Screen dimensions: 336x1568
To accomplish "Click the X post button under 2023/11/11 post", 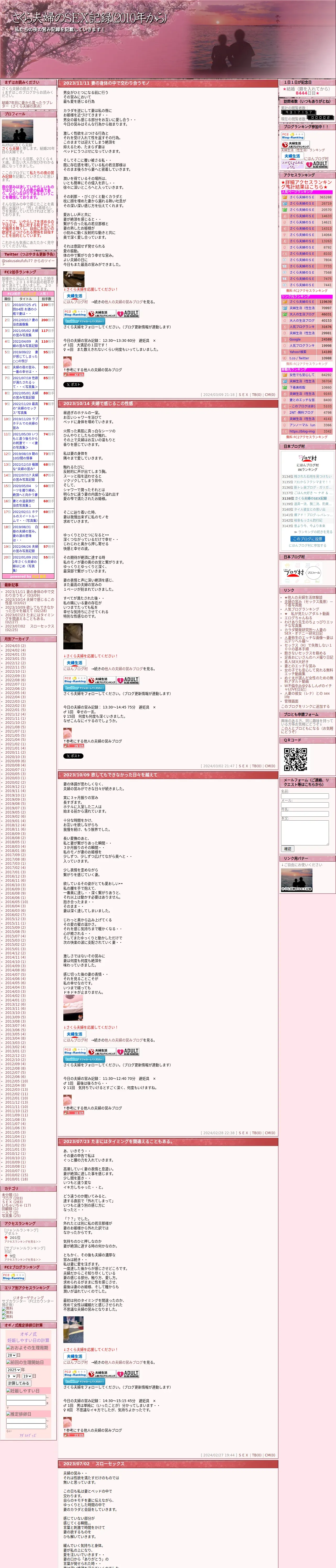I will tap(73, 384).
